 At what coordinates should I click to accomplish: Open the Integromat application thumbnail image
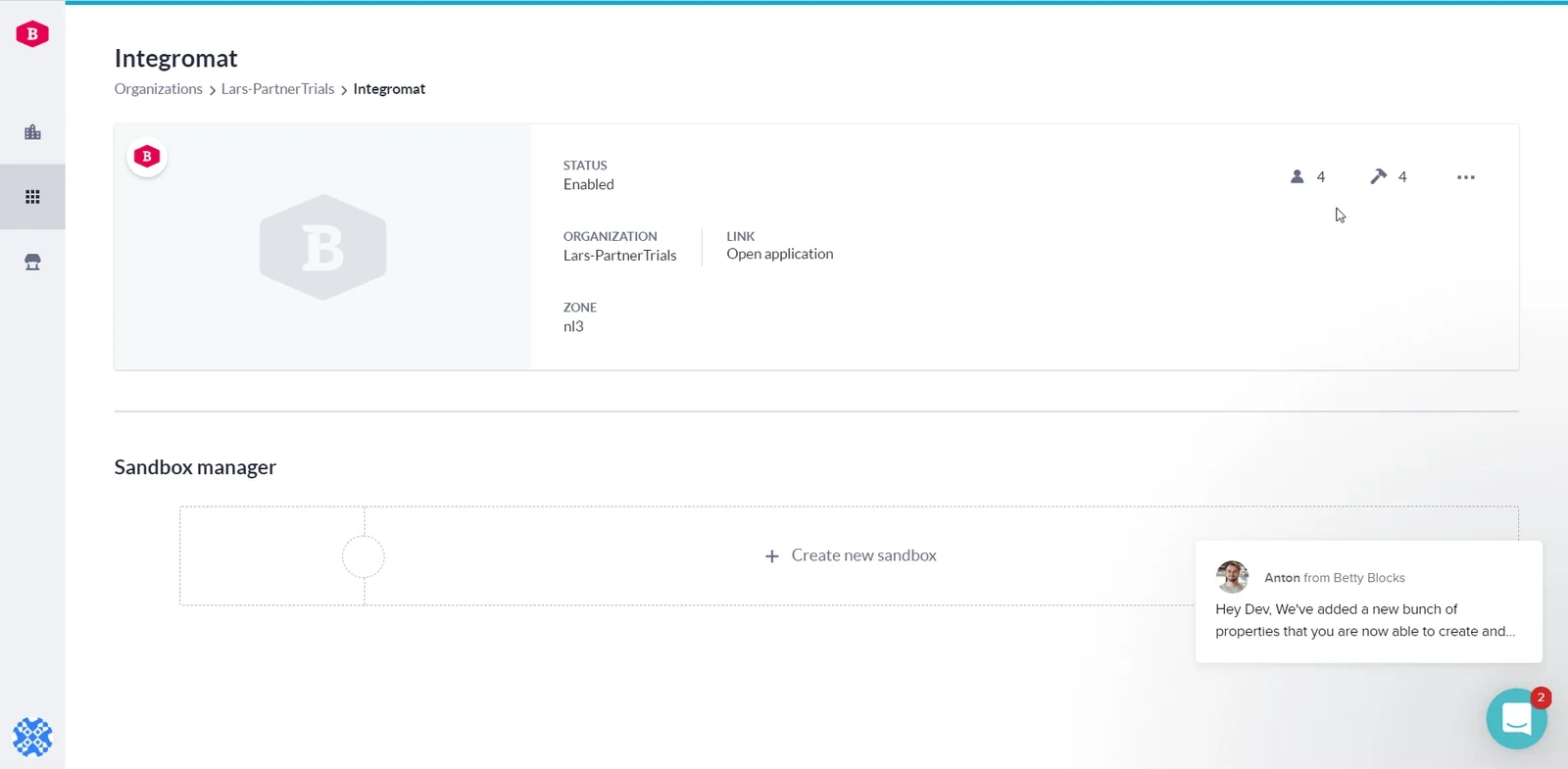[322, 247]
